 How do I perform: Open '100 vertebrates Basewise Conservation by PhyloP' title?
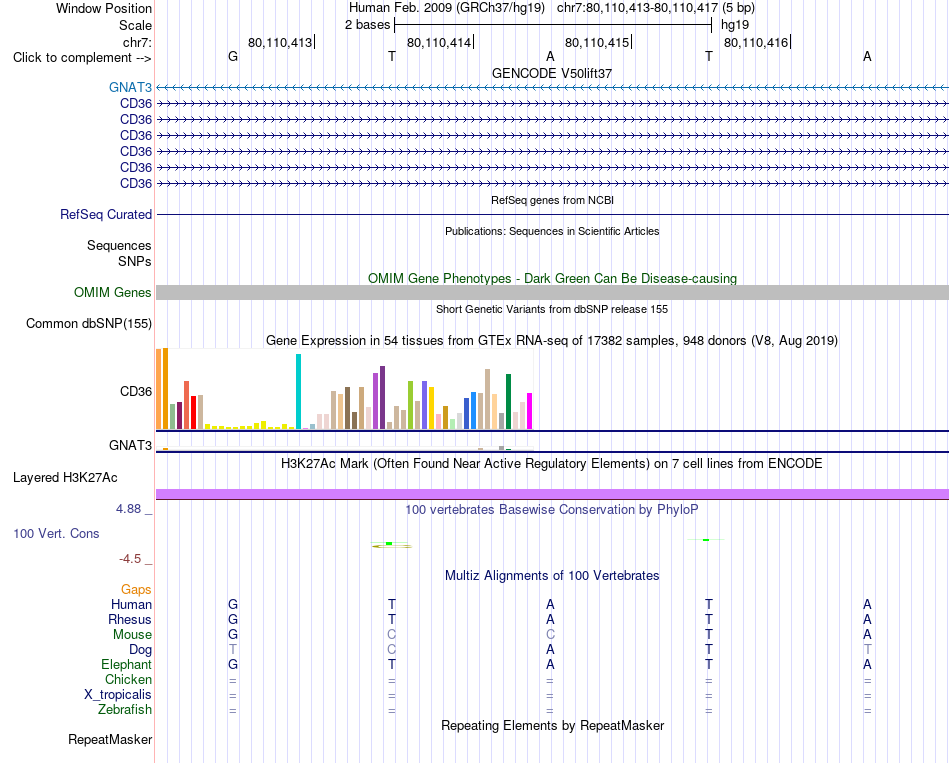(552, 510)
